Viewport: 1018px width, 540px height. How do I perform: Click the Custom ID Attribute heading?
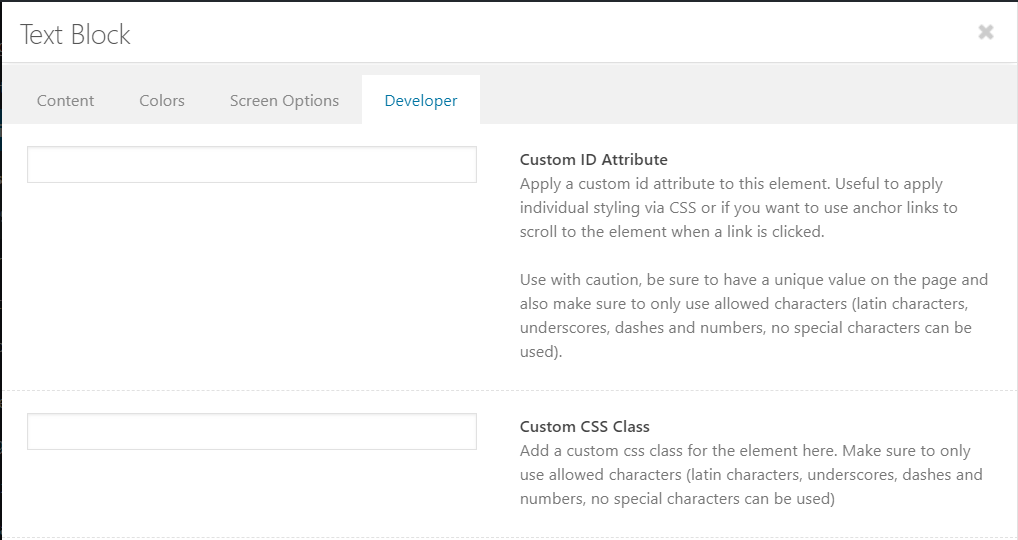coord(594,159)
